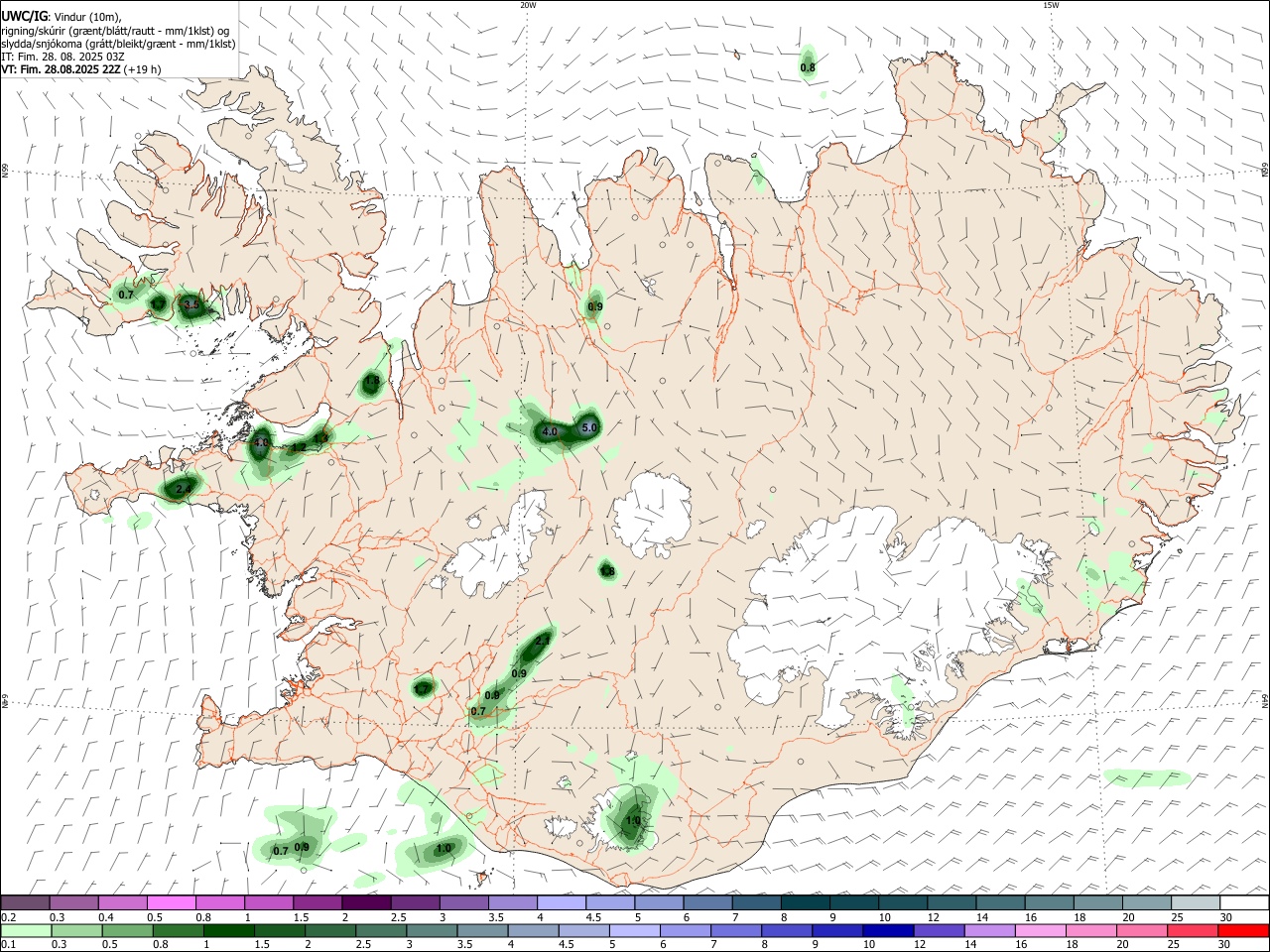The image size is (1270, 952).
Task: Select the green swatch starting at 0.8, bottom row
Action: tap(179, 930)
